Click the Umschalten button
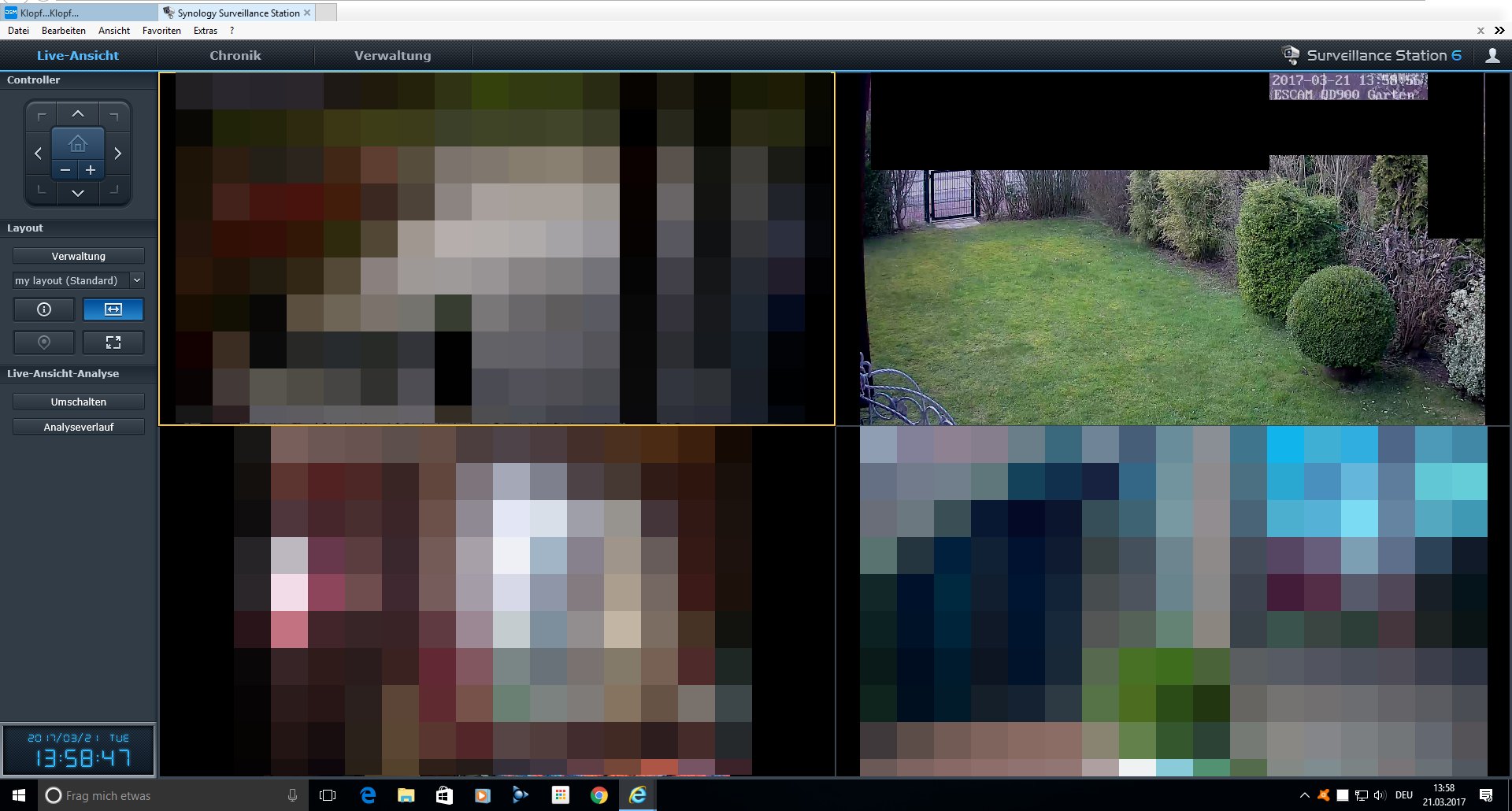This screenshot has height=811, width=1512. 79,402
